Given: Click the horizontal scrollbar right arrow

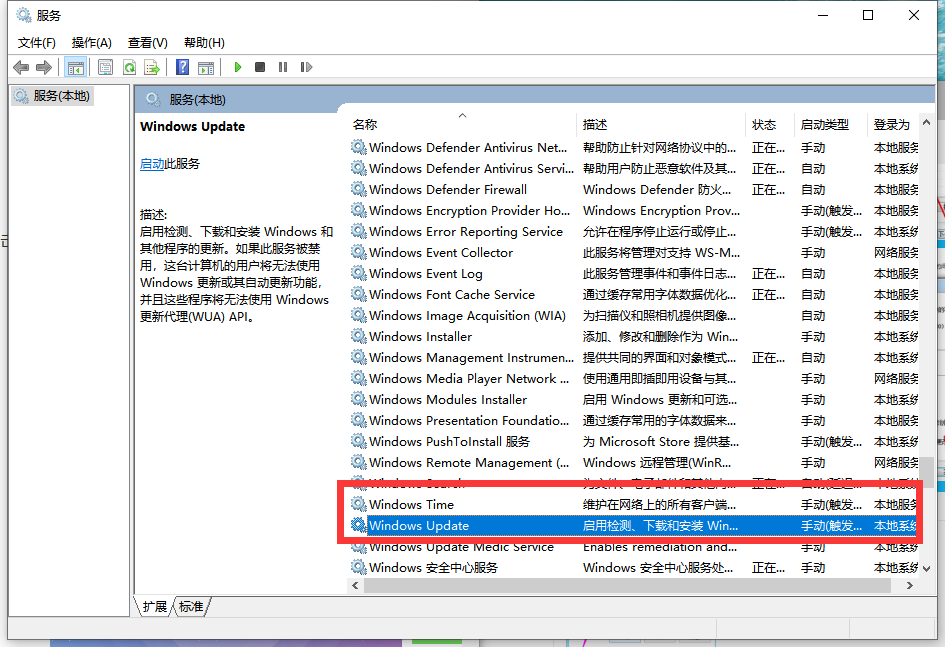Looking at the screenshot, I should click(910, 586).
